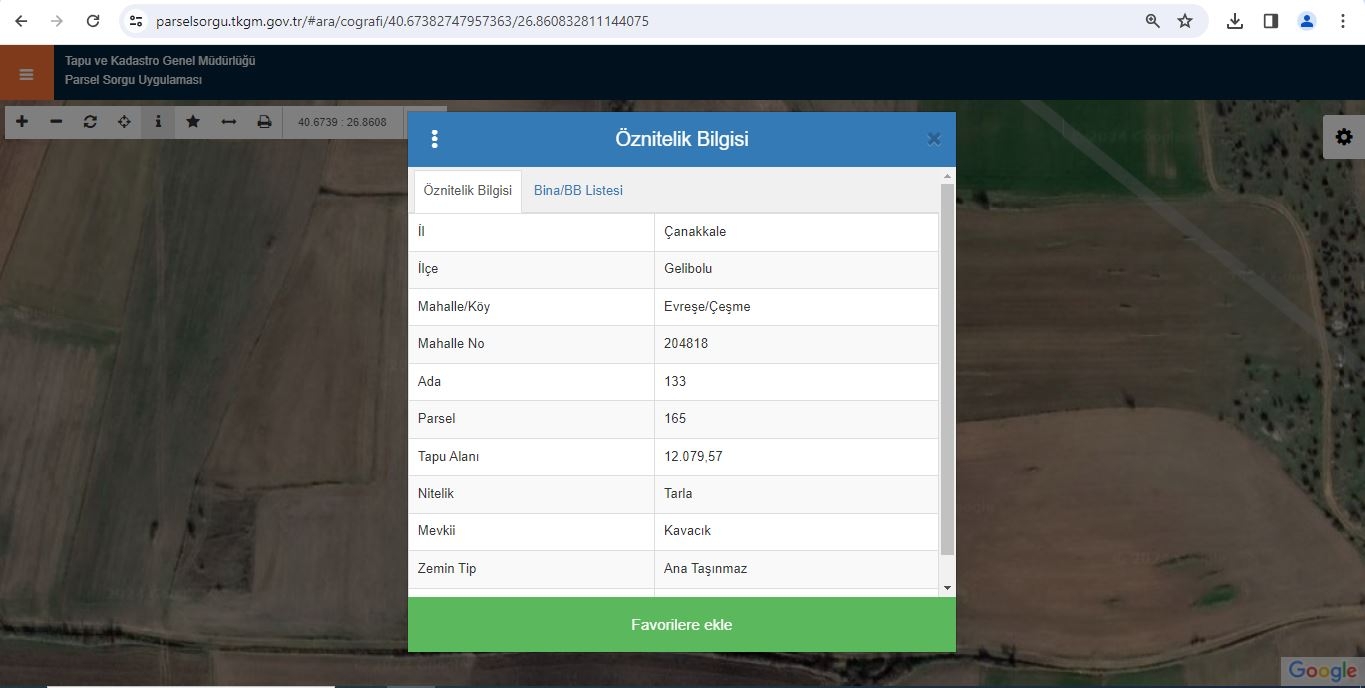
Task: Click the browser address bar URL
Action: (x=402, y=21)
